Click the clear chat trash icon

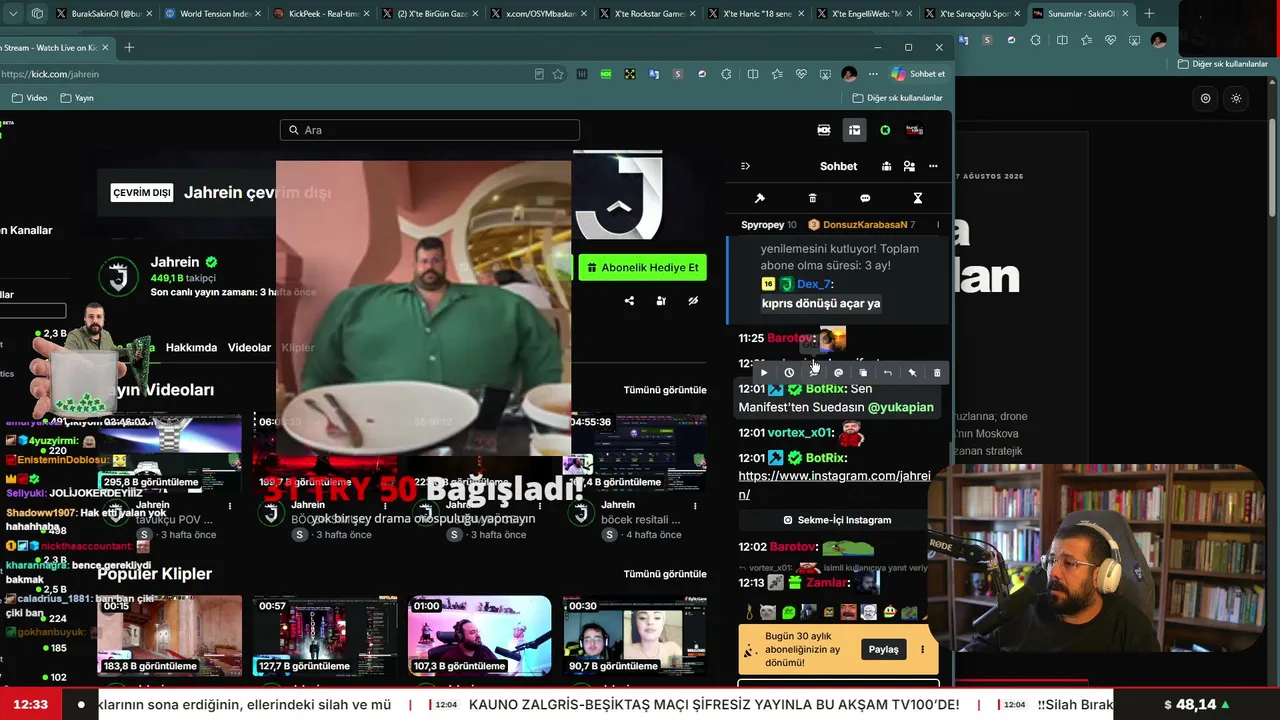pos(812,198)
